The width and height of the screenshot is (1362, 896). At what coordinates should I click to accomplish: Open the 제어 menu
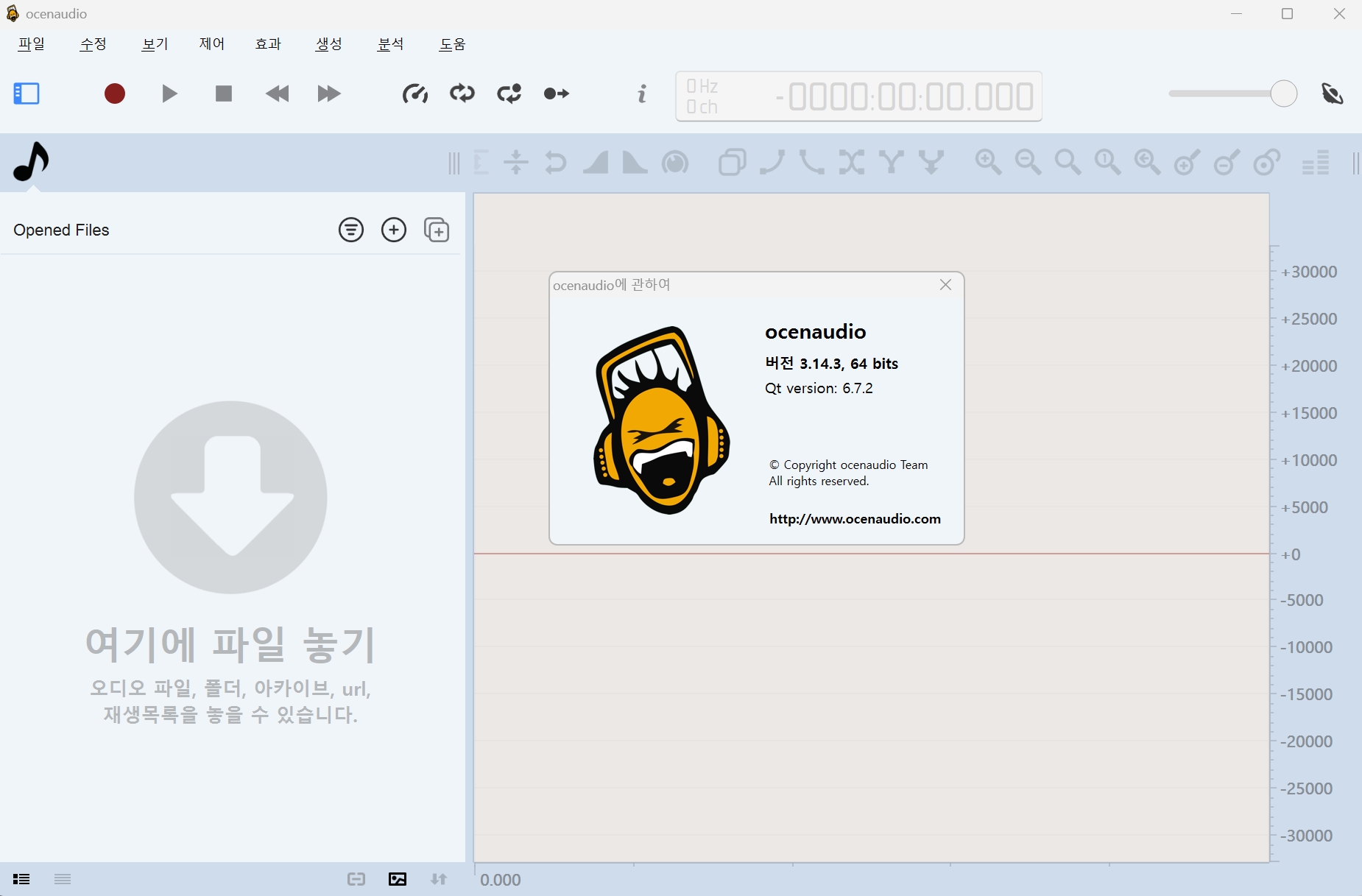[x=212, y=44]
